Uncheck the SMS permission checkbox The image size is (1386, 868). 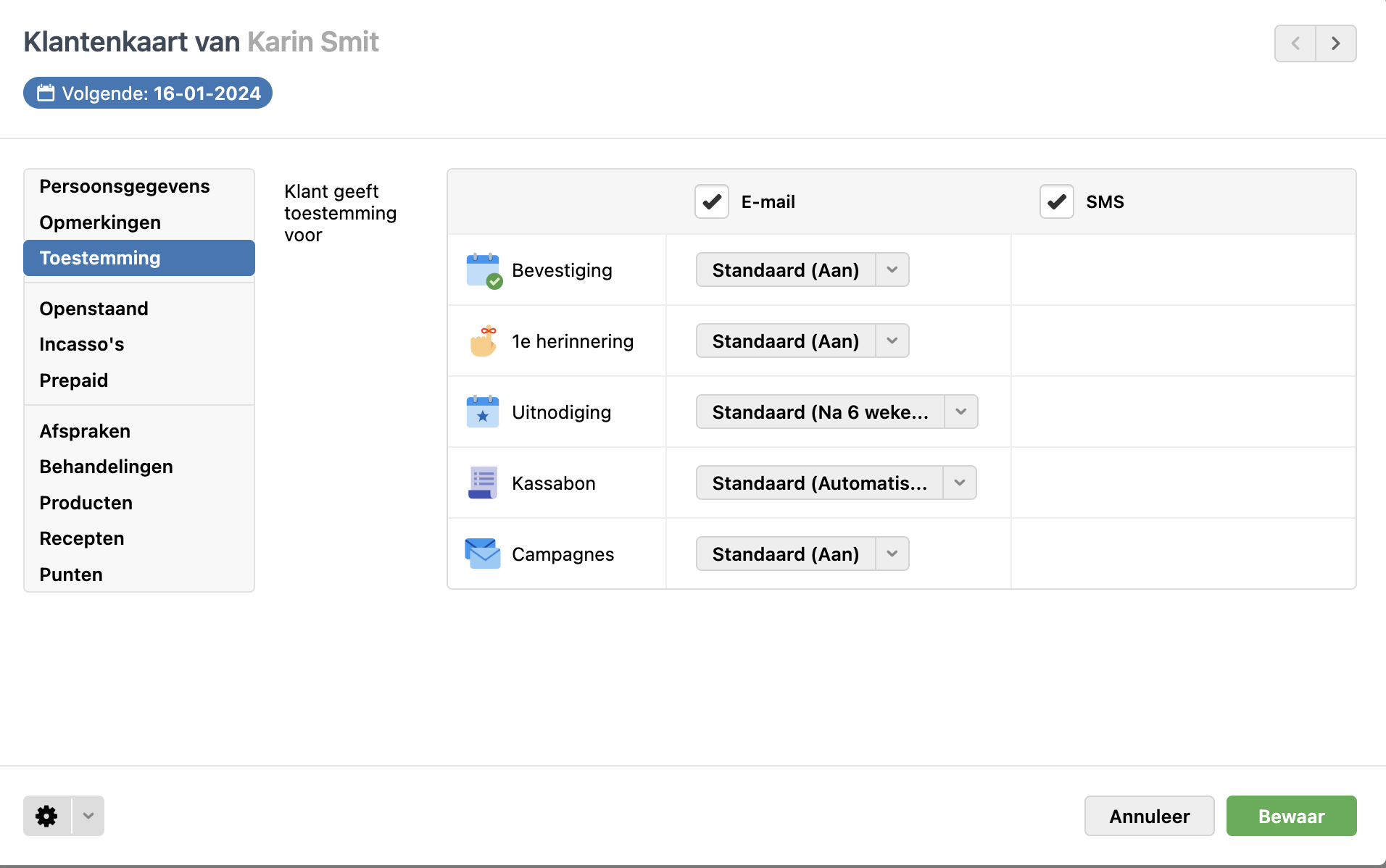pos(1056,201)
